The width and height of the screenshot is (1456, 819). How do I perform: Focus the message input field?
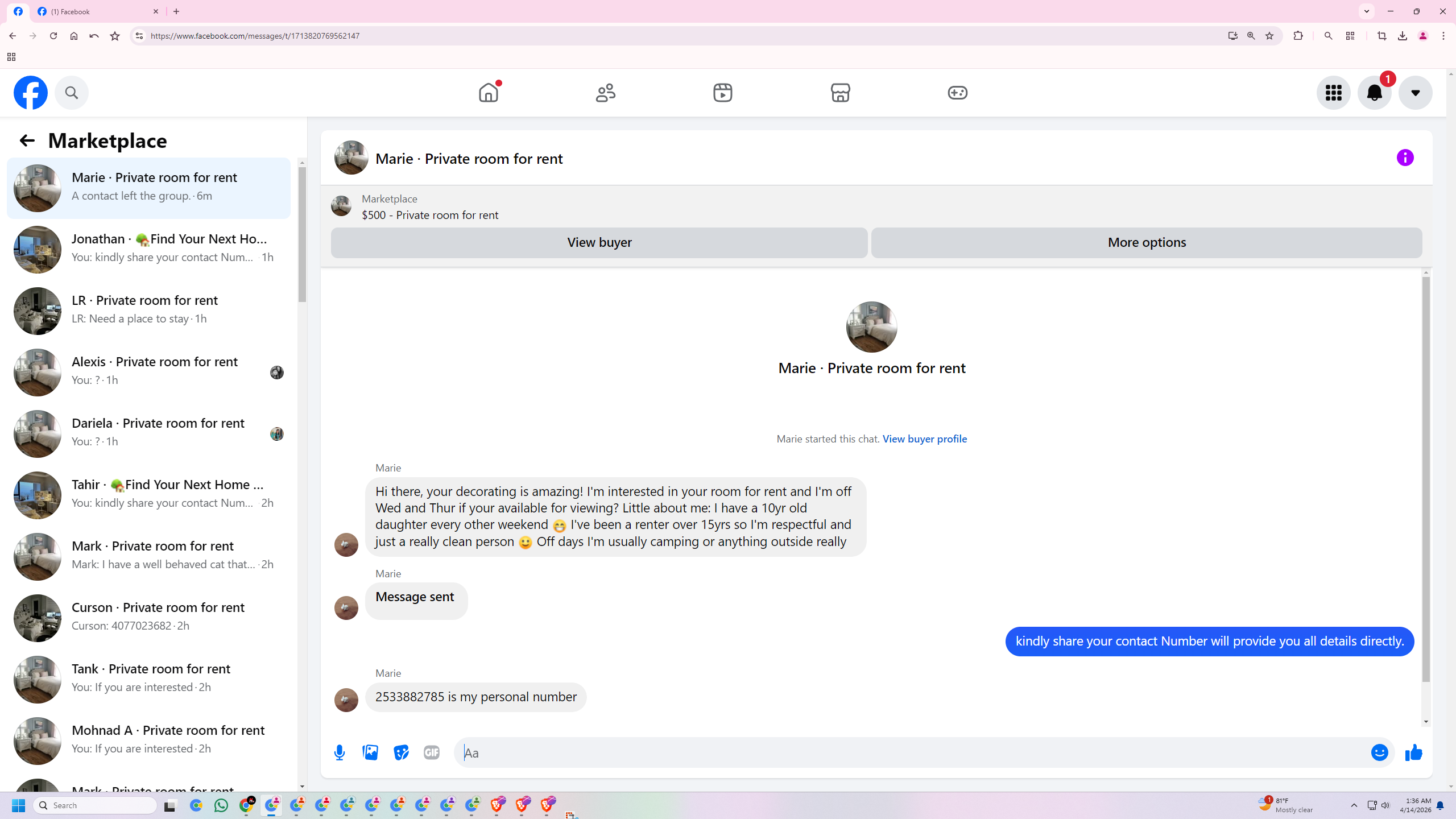(x=910, y=752)
